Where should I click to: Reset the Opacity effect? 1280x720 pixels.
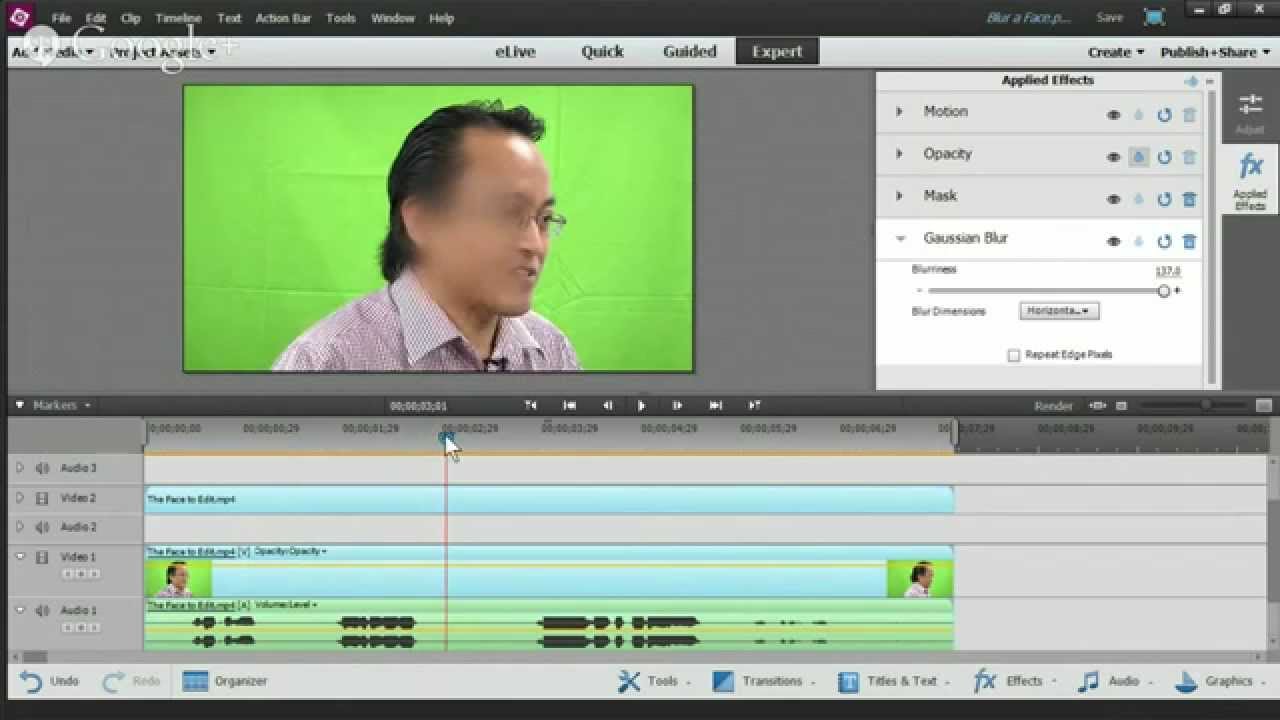(1164, 157)
